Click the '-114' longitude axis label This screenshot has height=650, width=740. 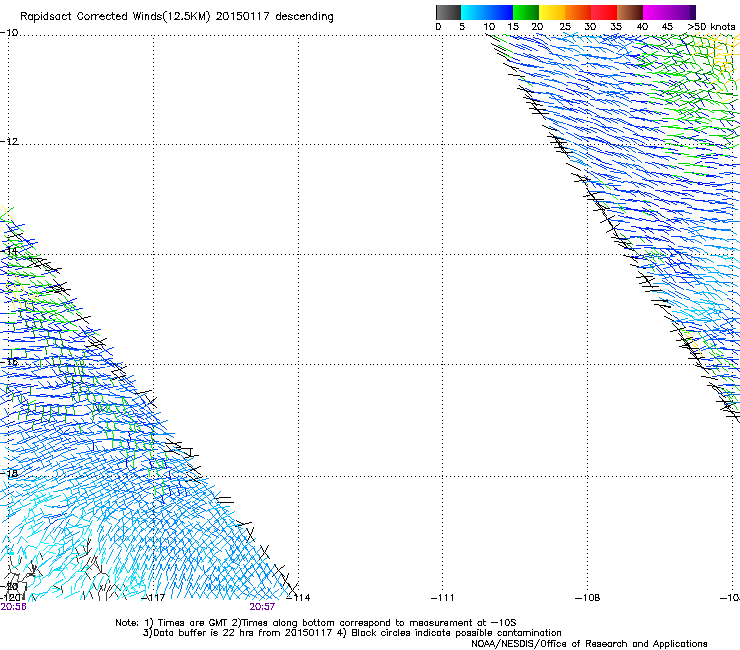[x=298, y=598]
